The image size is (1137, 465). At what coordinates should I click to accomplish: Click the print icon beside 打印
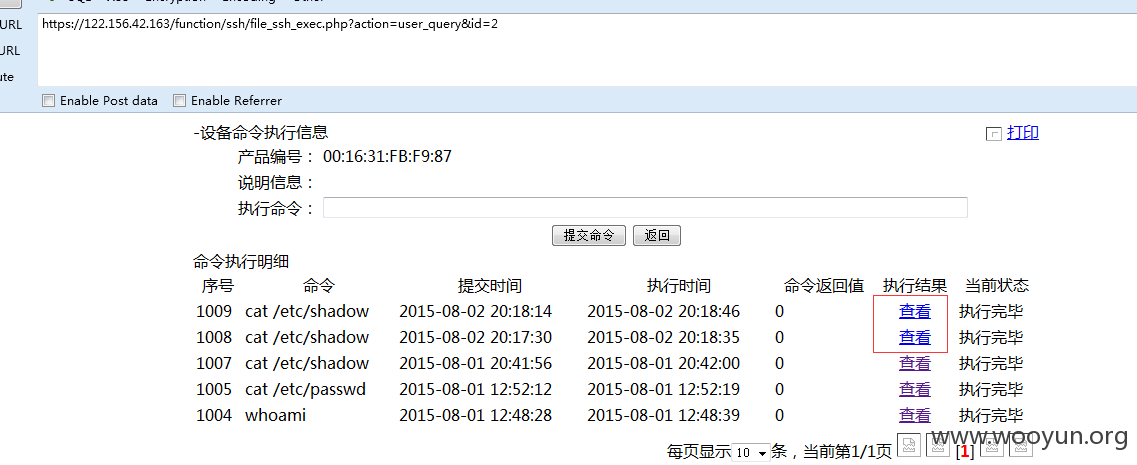(x=993, y=134)
